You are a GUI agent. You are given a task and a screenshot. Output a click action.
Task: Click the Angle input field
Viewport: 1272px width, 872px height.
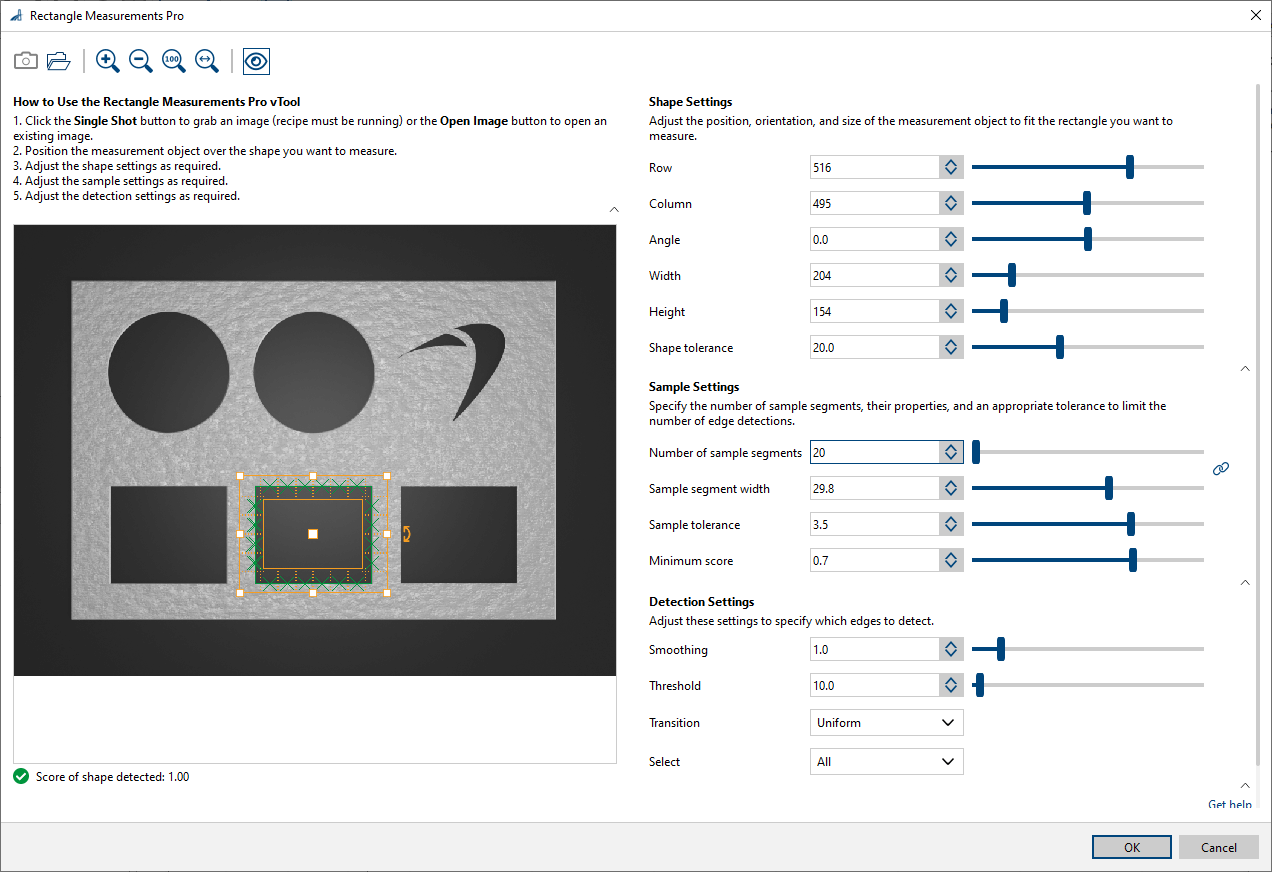[x=875, y=240]
